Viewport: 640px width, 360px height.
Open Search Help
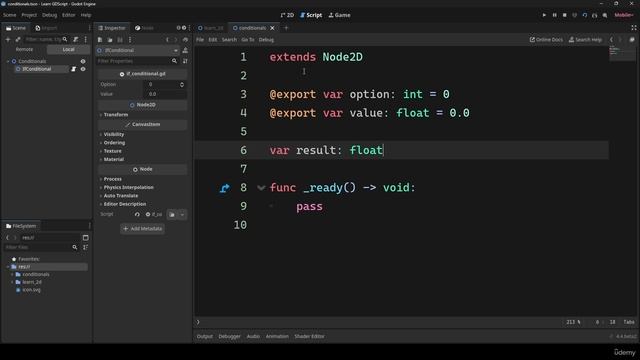(585, 40)
